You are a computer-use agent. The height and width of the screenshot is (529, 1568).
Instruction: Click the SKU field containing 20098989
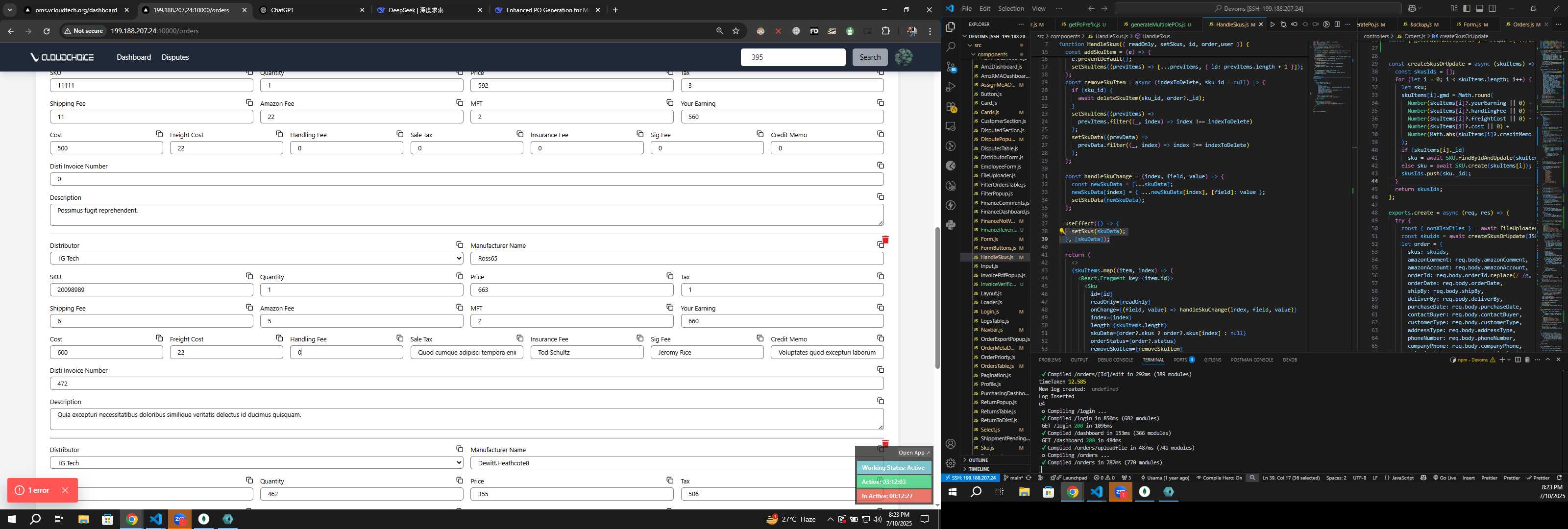pos(151,290)
